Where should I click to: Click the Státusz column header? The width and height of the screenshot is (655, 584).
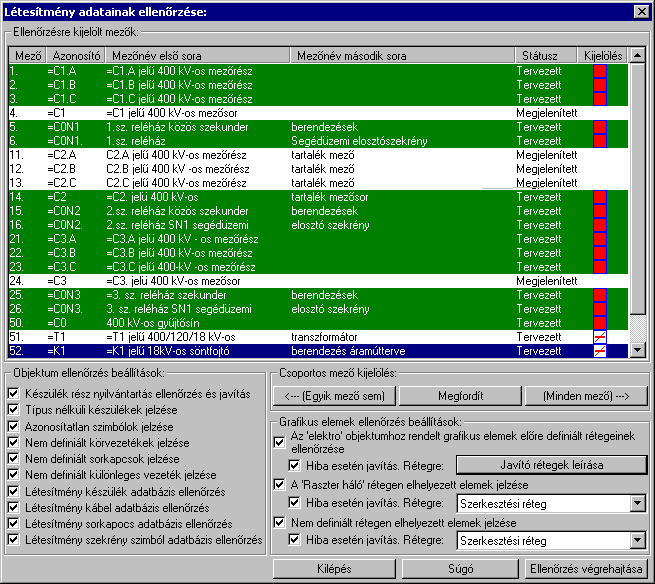tap(546, 56)
